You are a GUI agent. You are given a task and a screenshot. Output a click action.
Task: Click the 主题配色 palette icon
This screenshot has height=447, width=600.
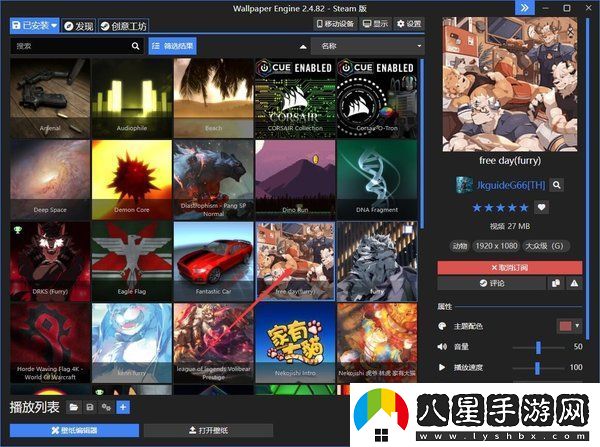pyautogui.click(x=442, y=326)
